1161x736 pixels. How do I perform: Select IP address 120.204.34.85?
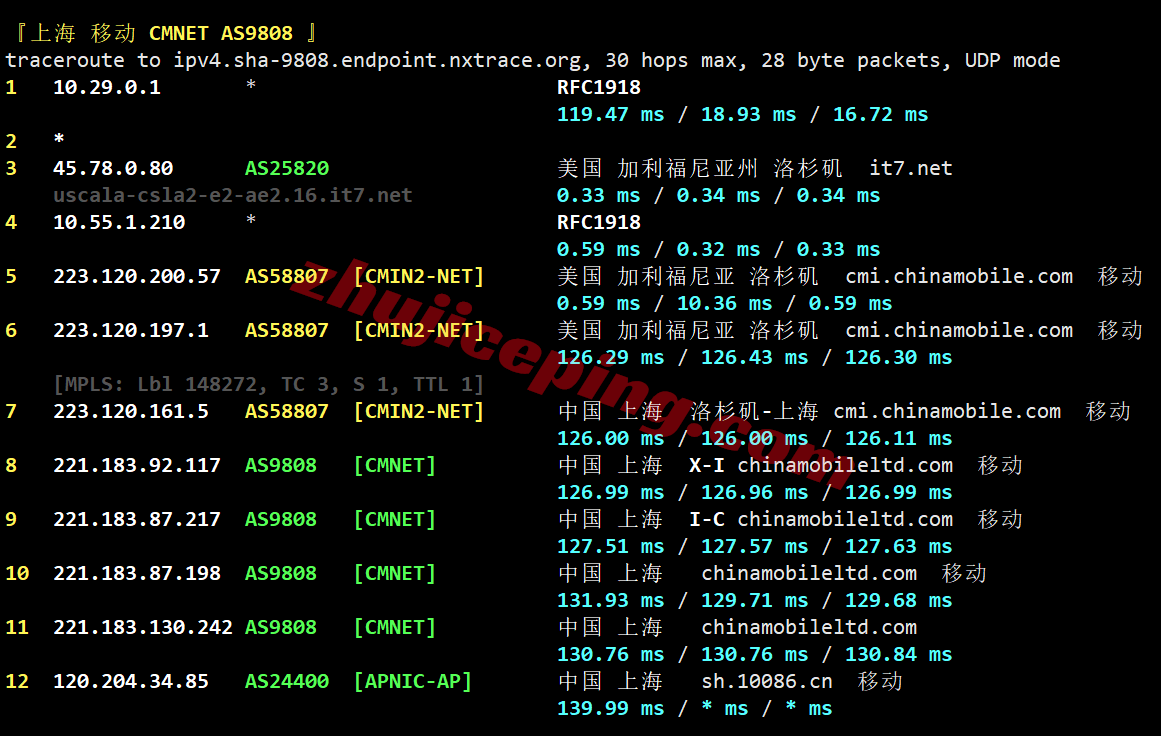(x=130, y=681)
